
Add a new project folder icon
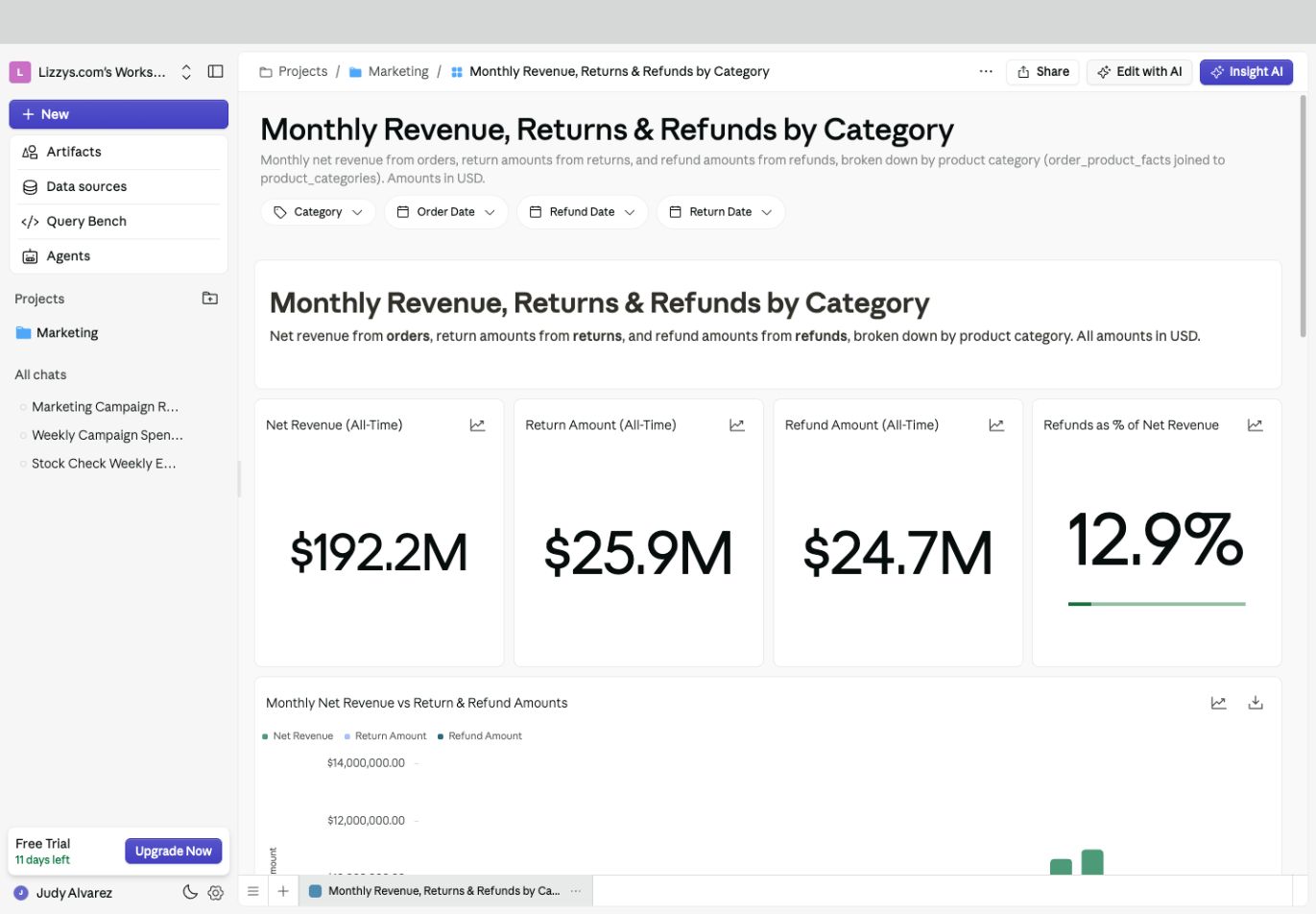(210, 299)
